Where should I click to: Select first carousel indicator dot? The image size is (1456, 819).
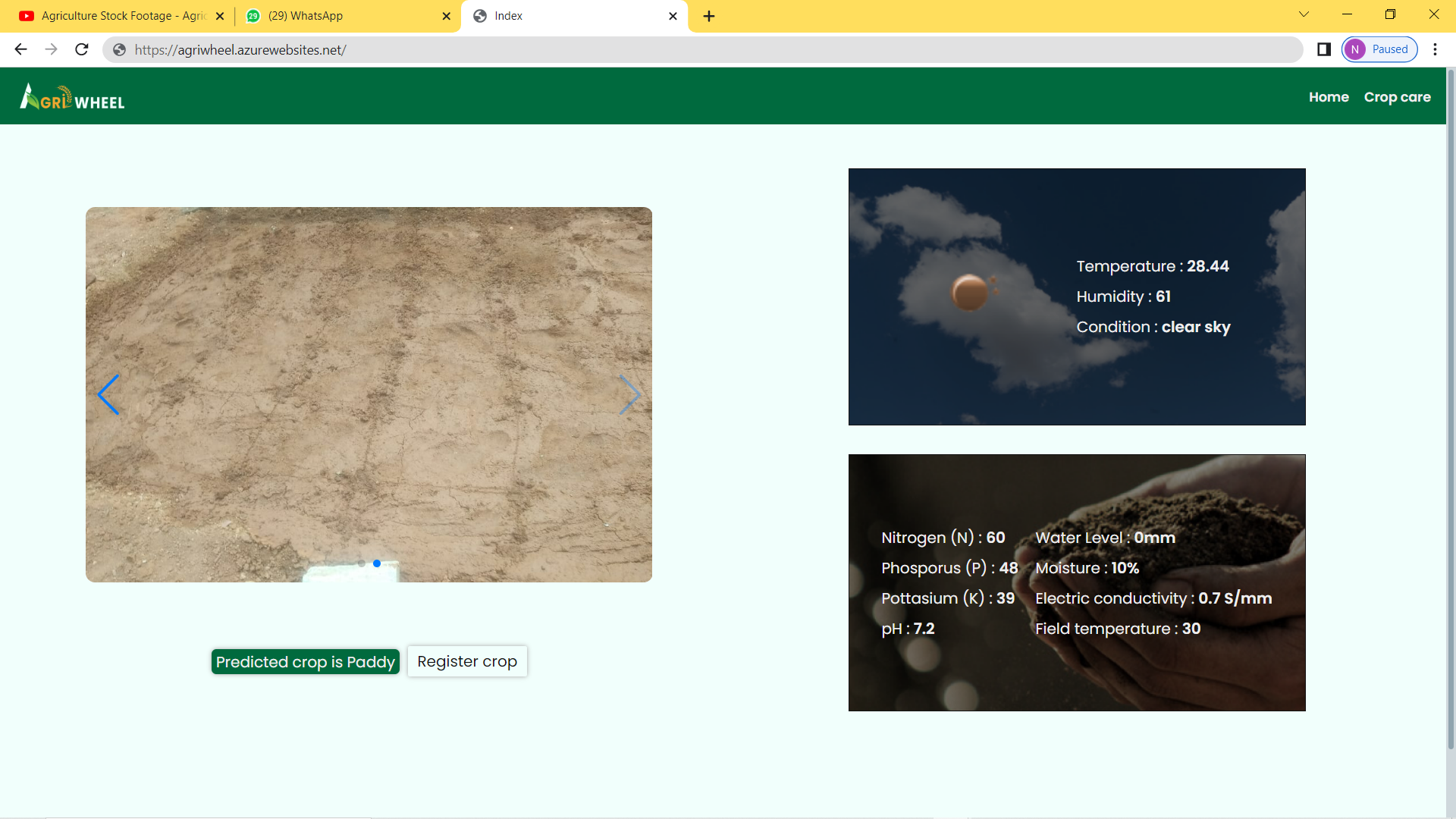362,563
